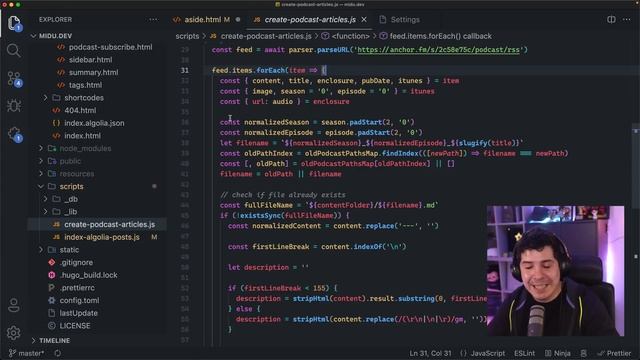Split the editor to the right
This screenshot has width=640, height=360.
611,20
